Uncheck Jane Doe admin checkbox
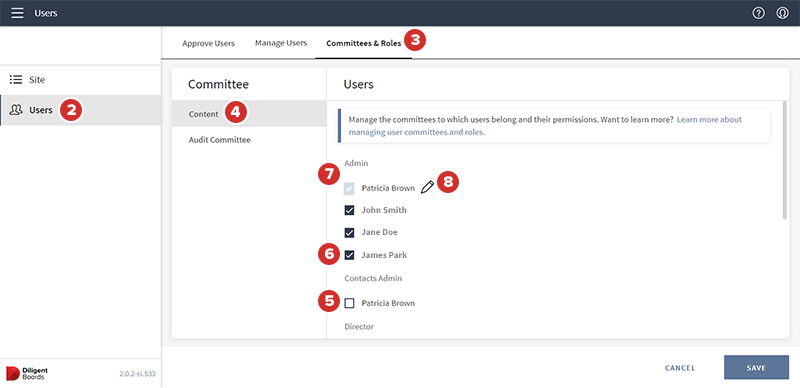 pyautogui.click(x=349, y=233)
